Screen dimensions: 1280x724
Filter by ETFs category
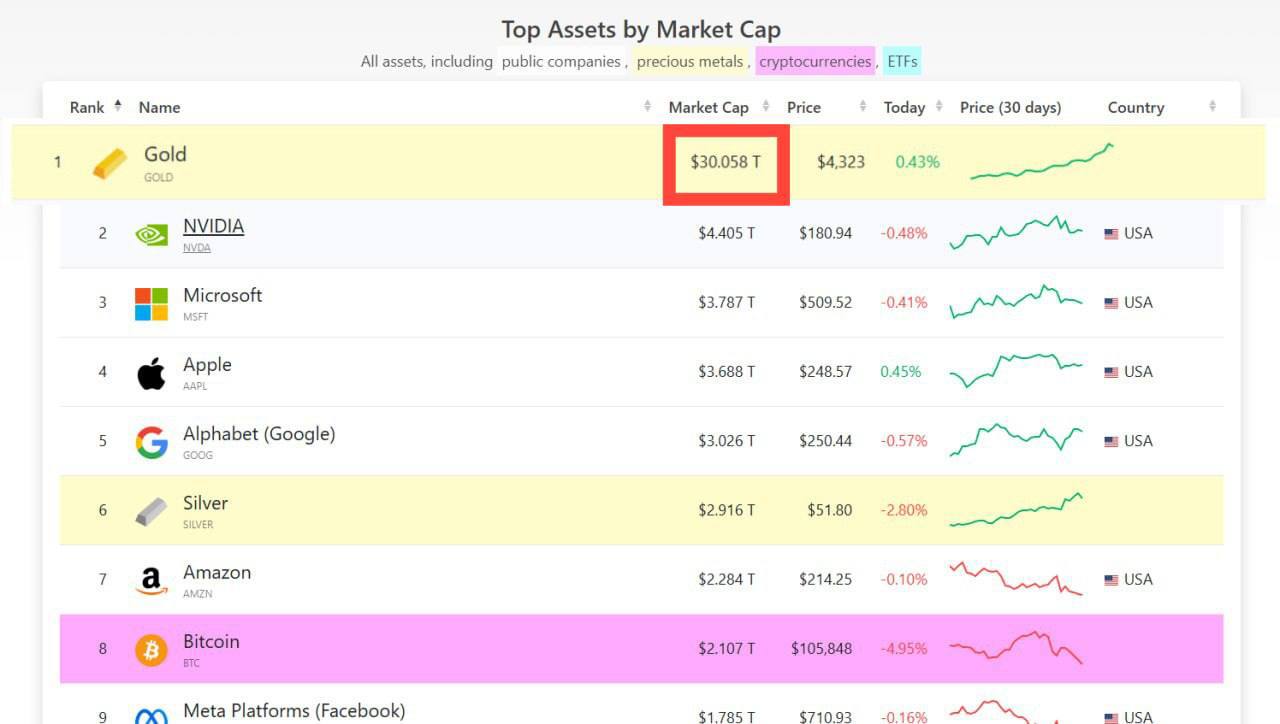pos(902,62)
